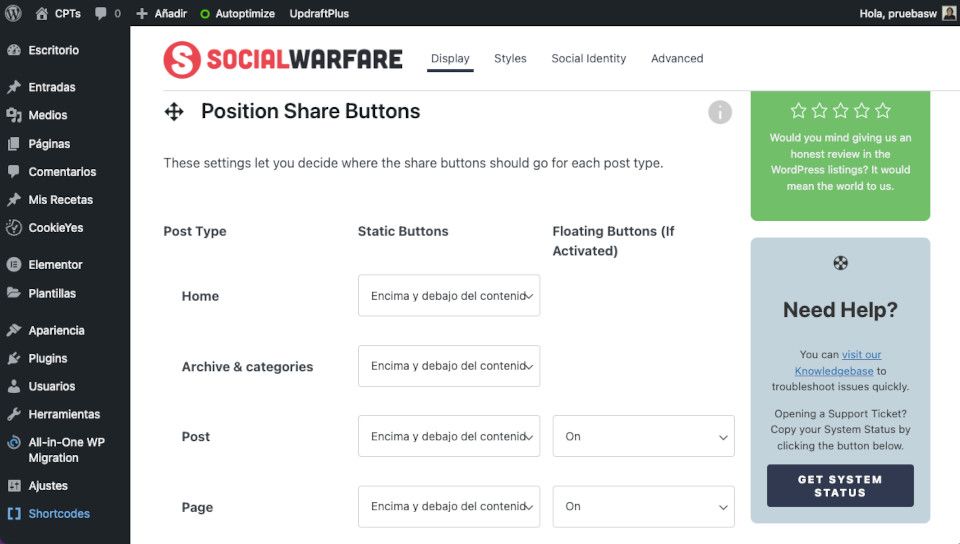Expand the Home static buttons dropdown
960x544 pixels.
coord(449,296)
